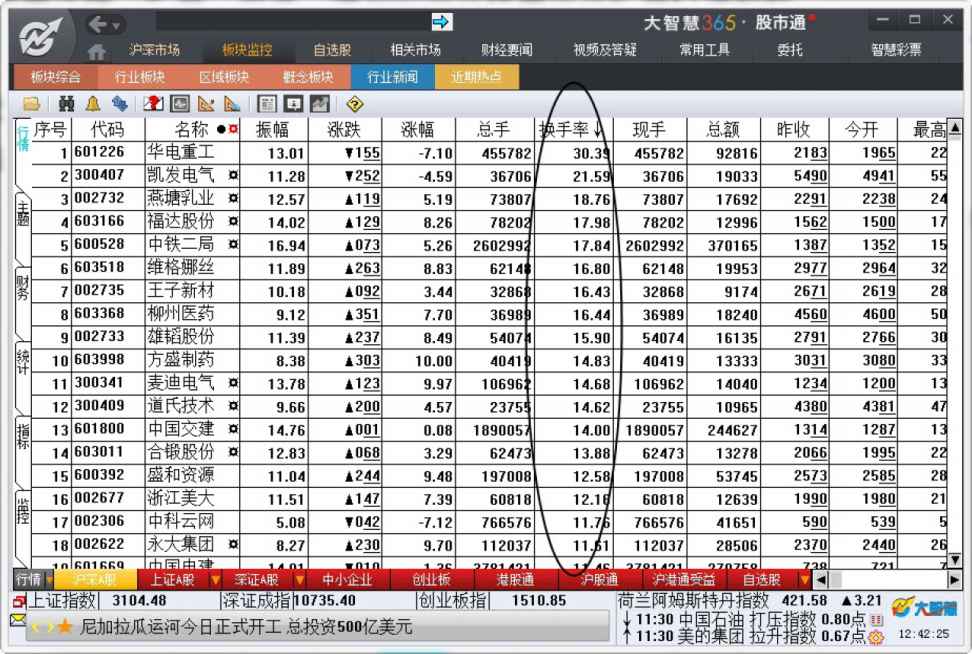The image size is (972, 654).
Task: Select the 板块综合 tab
Action: pyautogui.click(x=55, y=77)
